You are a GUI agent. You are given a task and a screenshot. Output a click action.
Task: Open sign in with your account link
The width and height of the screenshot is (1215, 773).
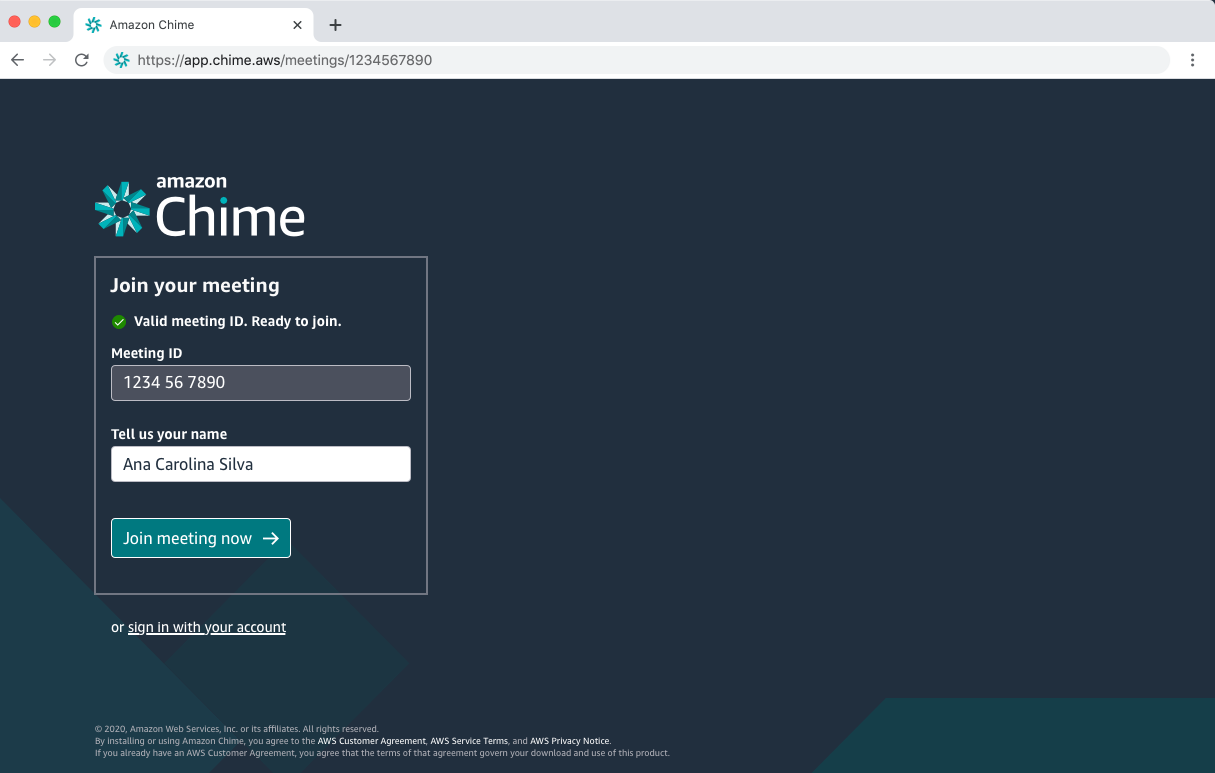coord(207,628)
